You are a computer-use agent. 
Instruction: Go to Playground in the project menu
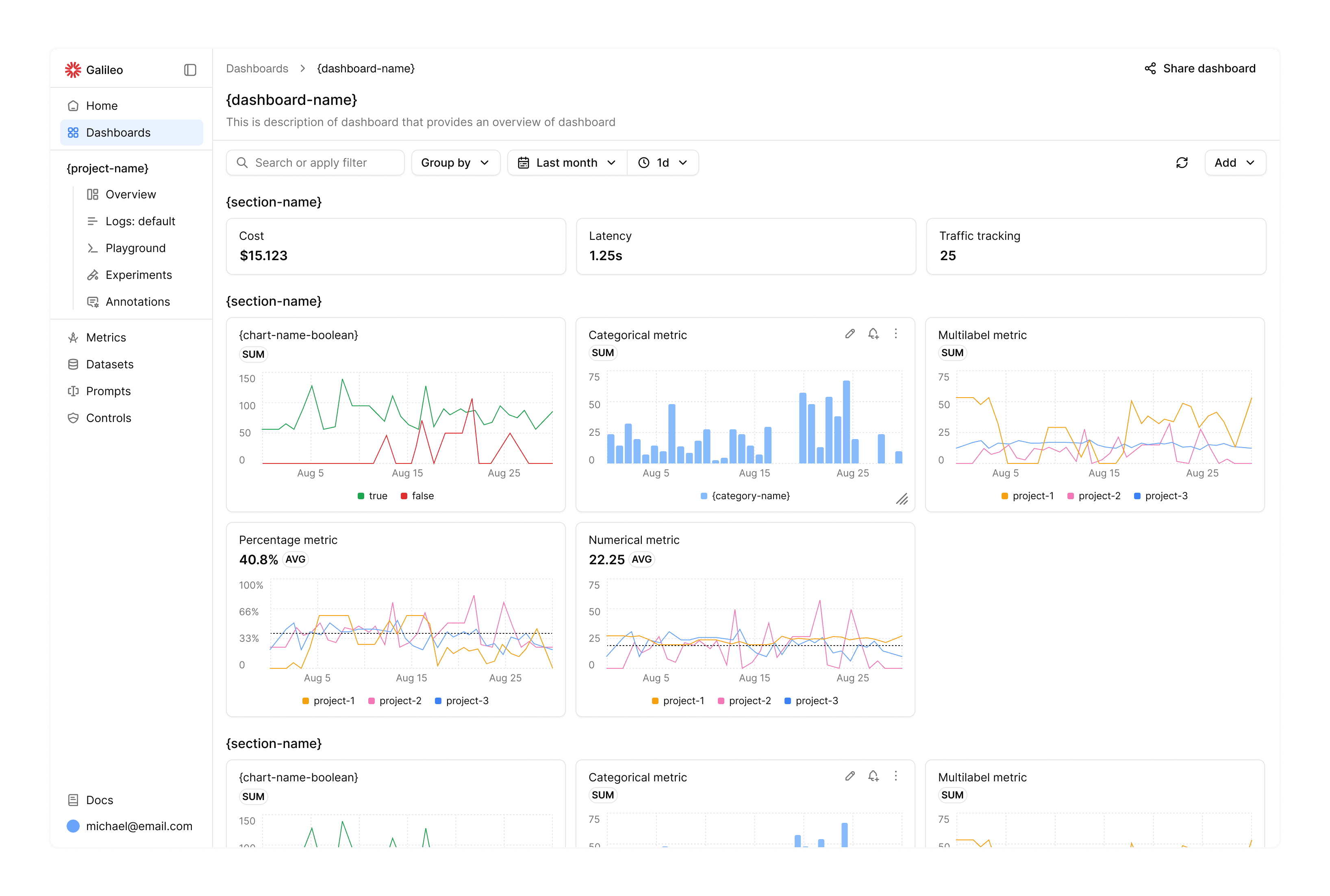tap(135, 248)
